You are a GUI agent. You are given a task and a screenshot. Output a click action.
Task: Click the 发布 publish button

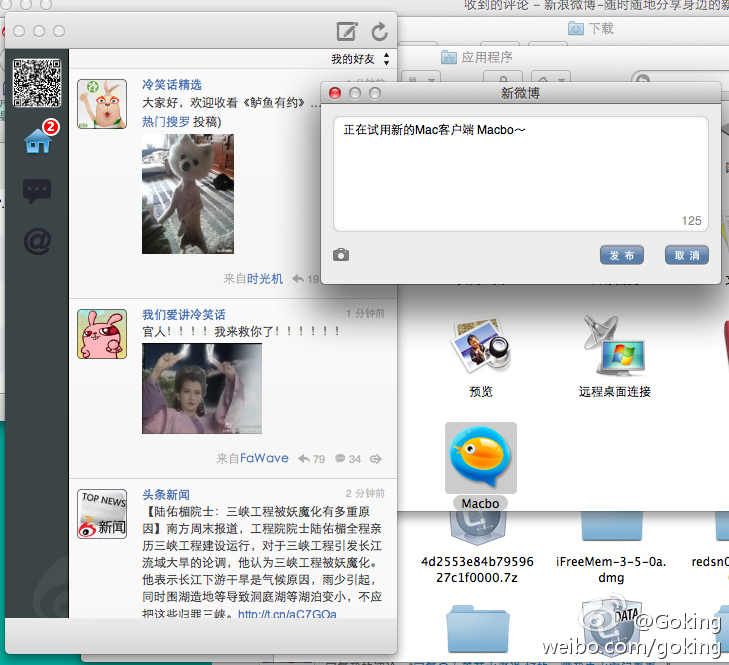[622, 255]
